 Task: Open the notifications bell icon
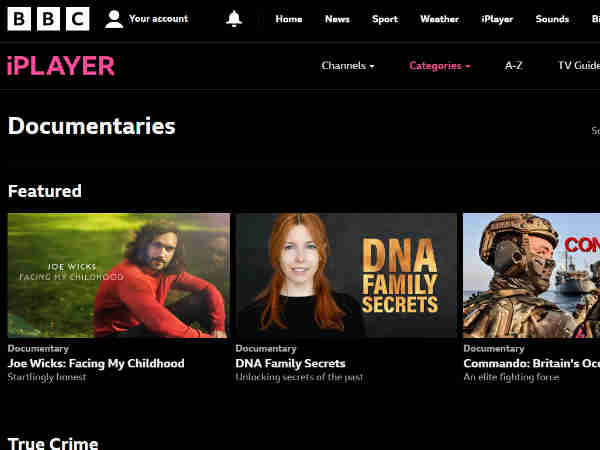[x=234, y=19]
